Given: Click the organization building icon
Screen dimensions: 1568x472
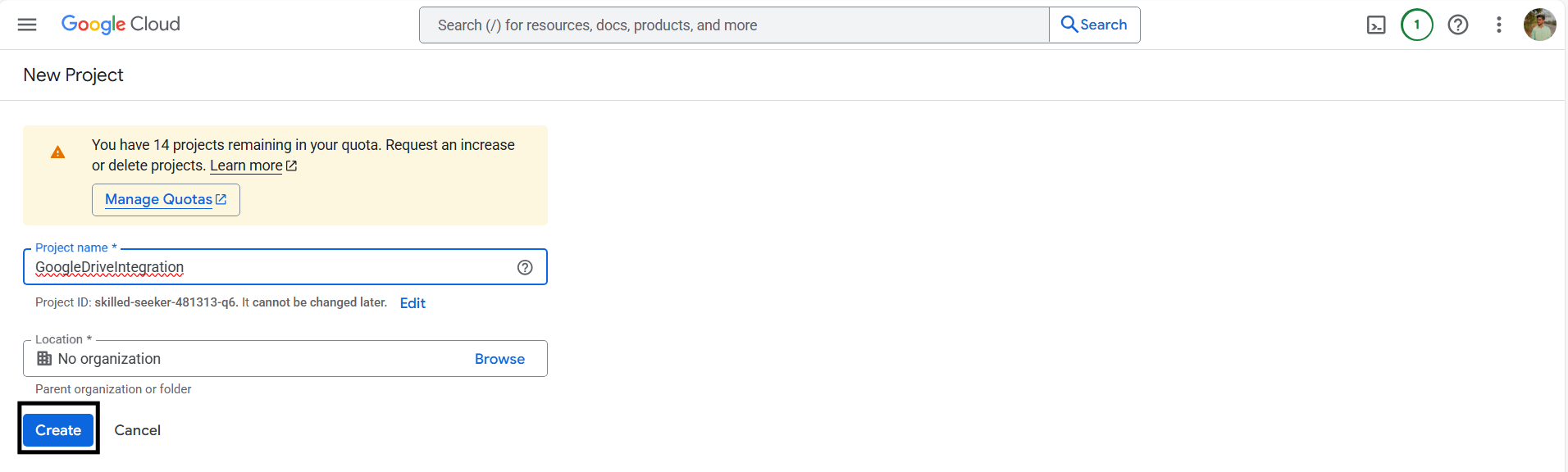Looking at the screenshot, I should (x=44, y=359).
